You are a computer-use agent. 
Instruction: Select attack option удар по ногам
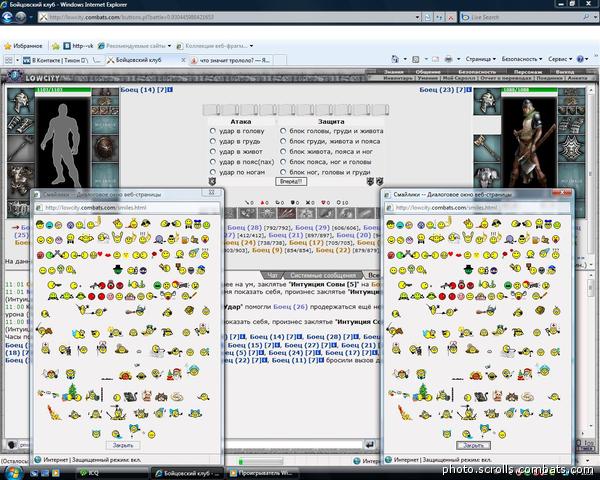[x=213, y=172]
